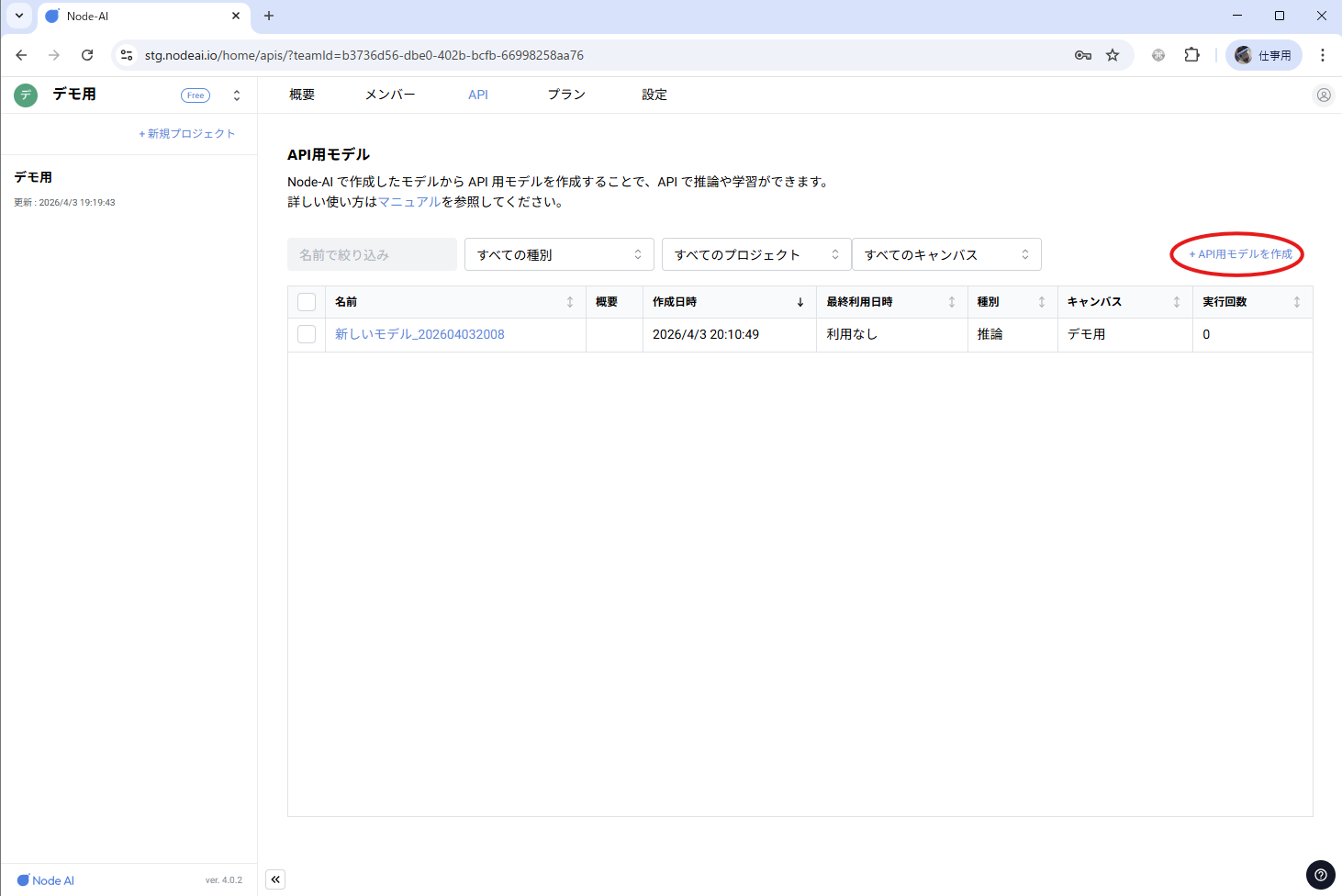Open the help question mark icon
The height and width of the screenshot is (896, 1342).
click(1320, 875)
